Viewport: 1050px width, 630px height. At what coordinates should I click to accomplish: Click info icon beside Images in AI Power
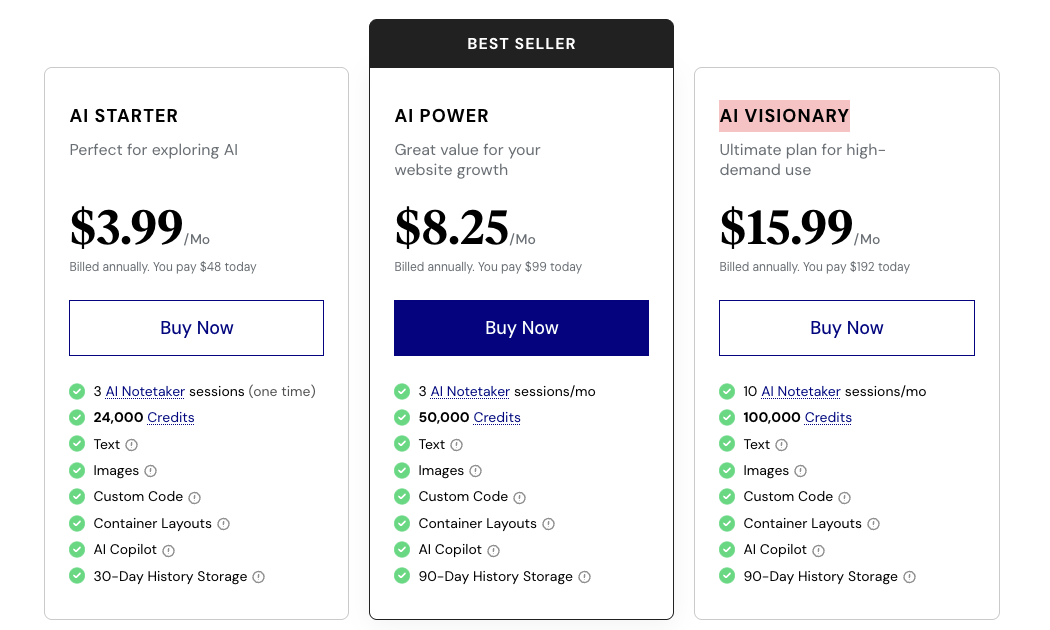[476, 471]
